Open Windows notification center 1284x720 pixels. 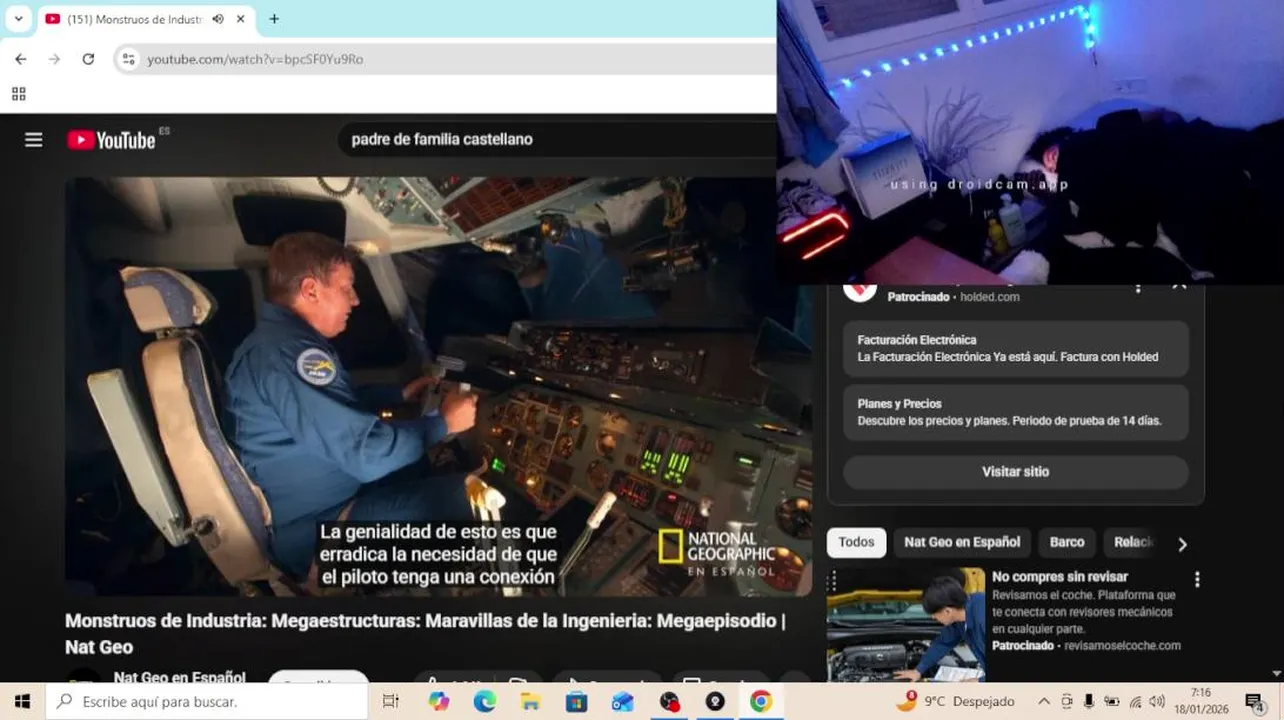[x=1256, y=701]
